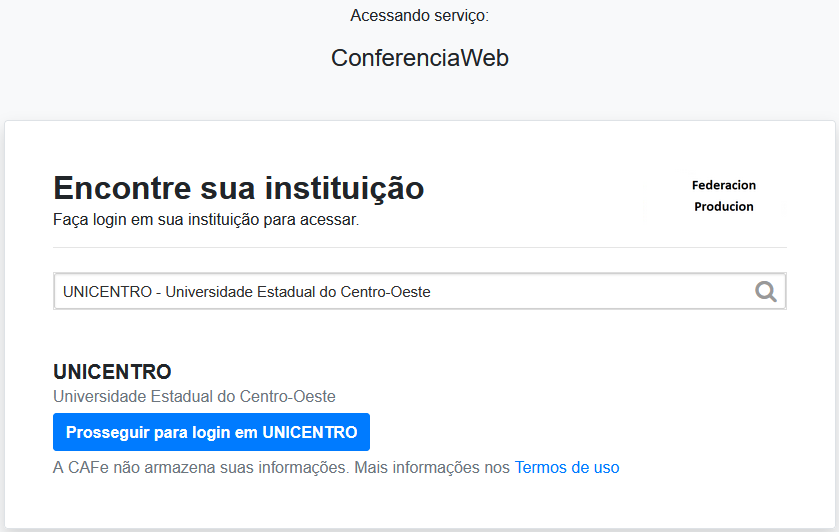Viewport: 839px width, 532px height.
Task: Open the Termos de uso link
Action: coord(567,467)
